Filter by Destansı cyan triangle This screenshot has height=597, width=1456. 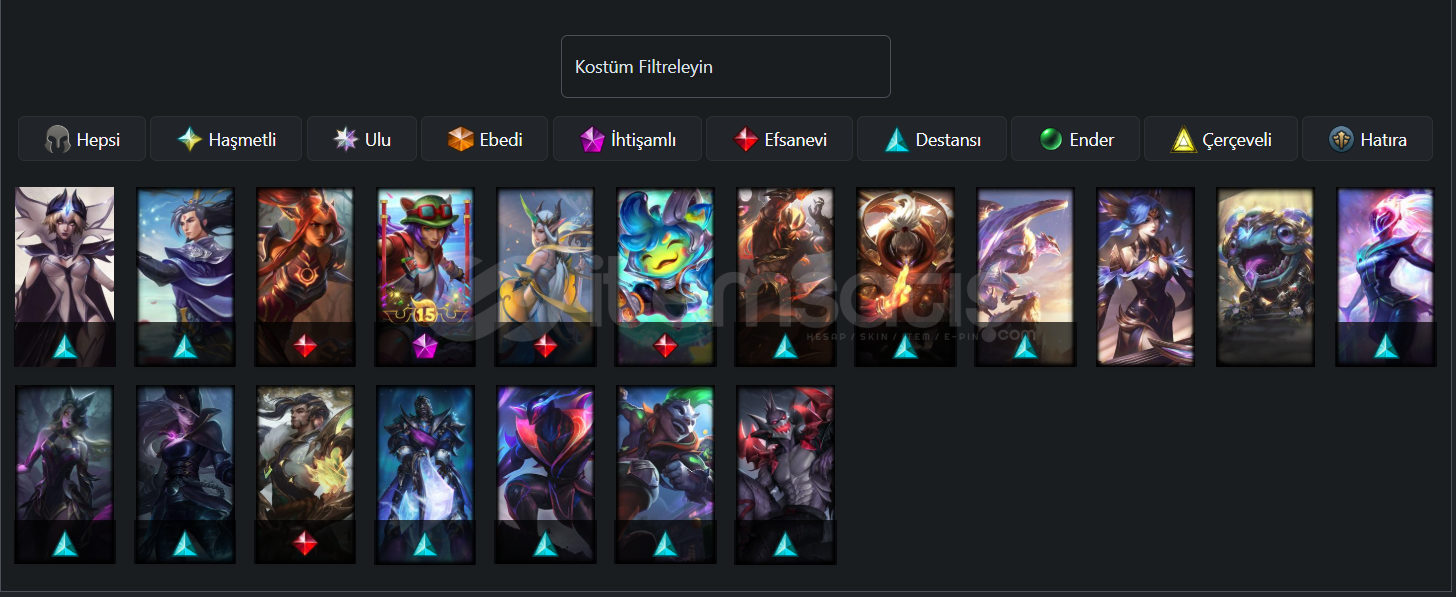point(931,139)
